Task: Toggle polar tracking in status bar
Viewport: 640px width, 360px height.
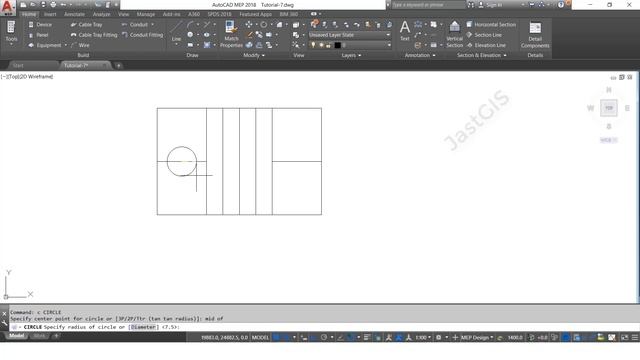Action: click(x=324, y=337)
